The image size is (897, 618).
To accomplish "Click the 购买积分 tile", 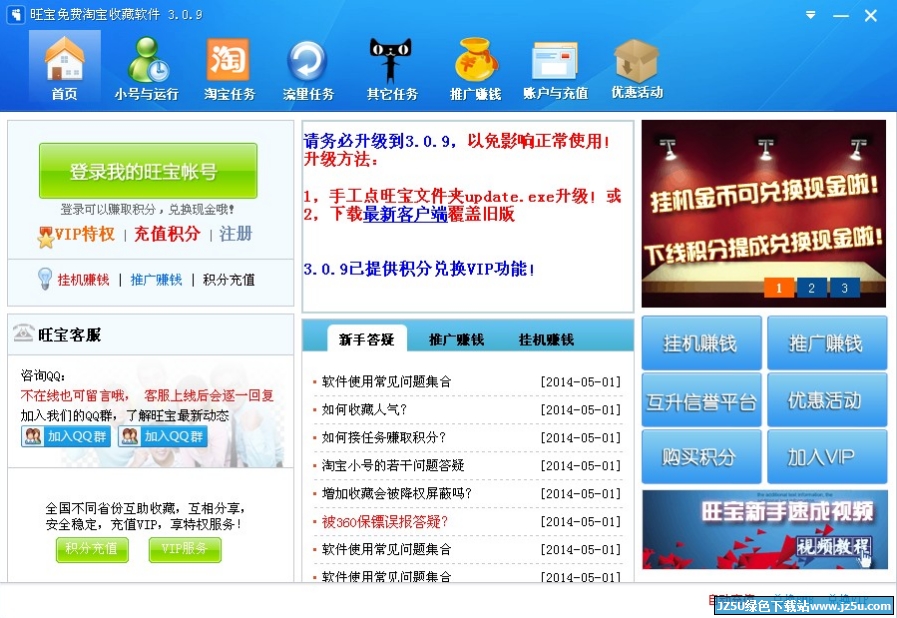I will pyautogui.click(x=701, y=457).
